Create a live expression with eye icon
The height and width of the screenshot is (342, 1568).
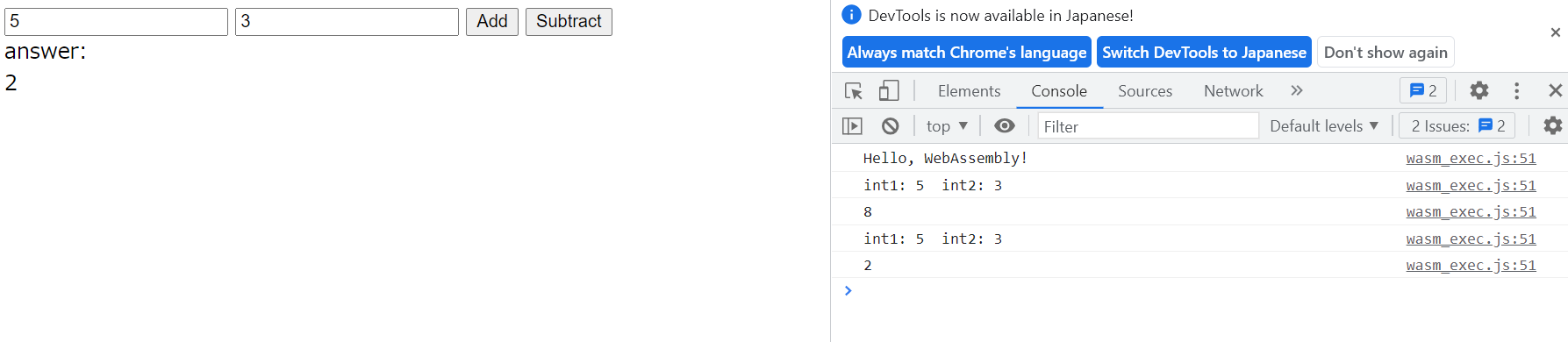point(1005,126)
